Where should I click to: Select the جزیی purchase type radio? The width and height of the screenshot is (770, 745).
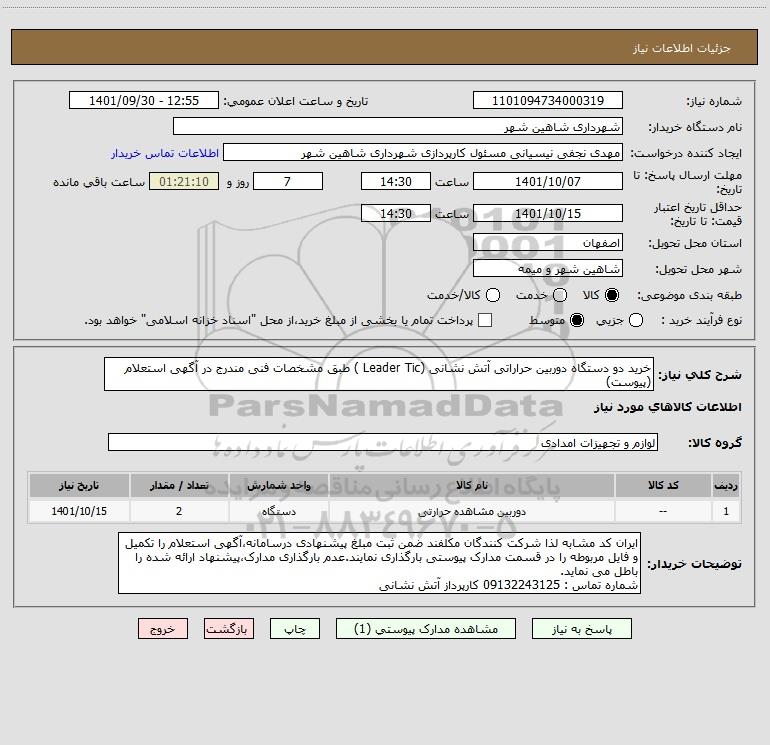point(636,320)
